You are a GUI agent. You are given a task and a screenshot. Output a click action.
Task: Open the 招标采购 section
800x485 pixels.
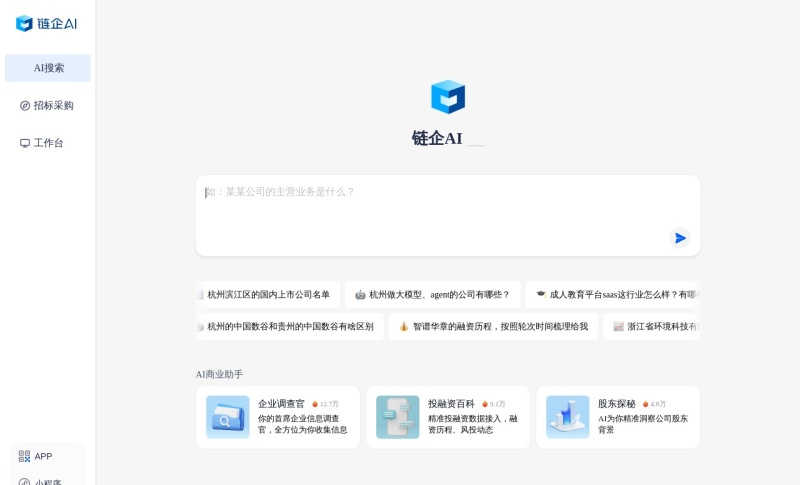tap(48, 106)
